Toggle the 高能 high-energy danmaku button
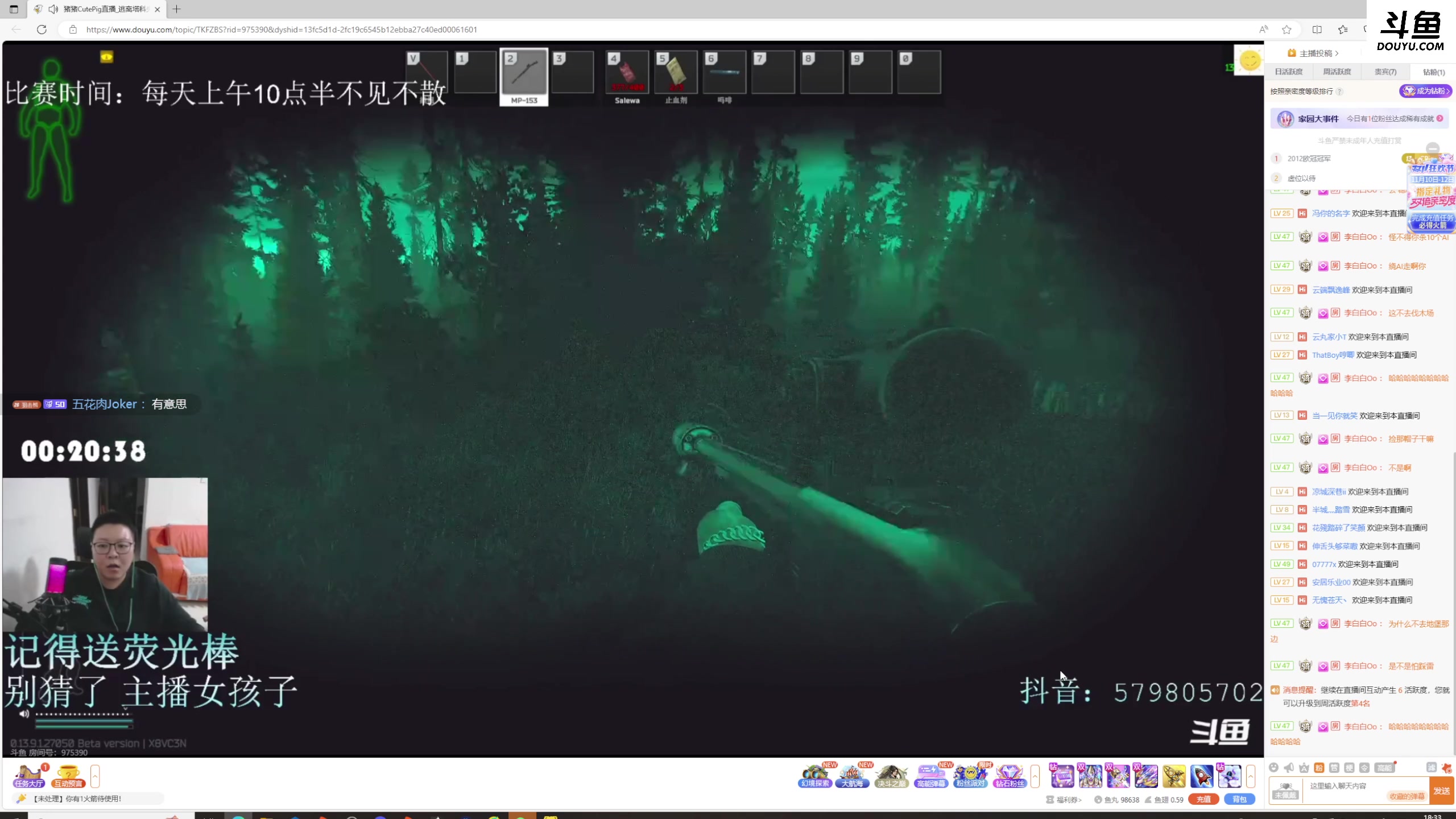 click(1384, 767)
